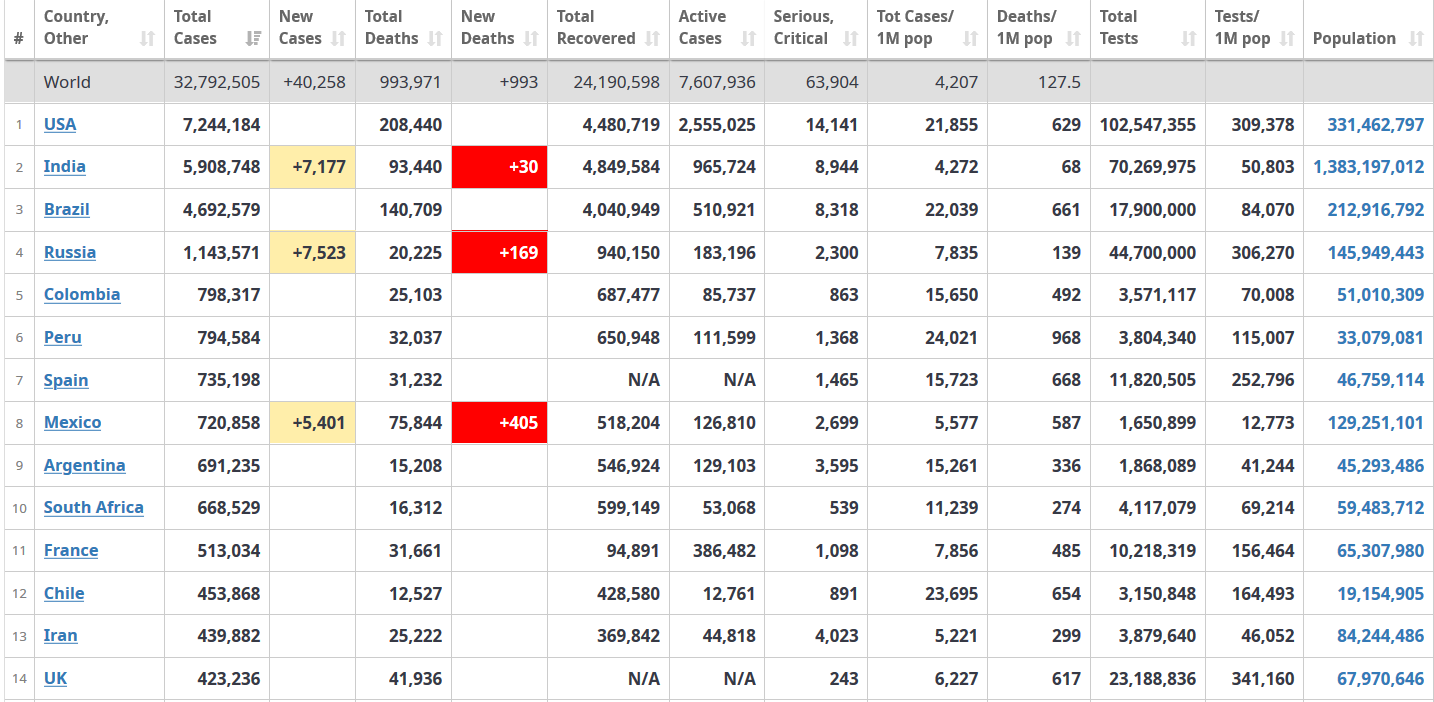Click France population 65,307,980
Image resolution: width=1434 pixels, height=702 pixels.
(x=1381, y=551)
